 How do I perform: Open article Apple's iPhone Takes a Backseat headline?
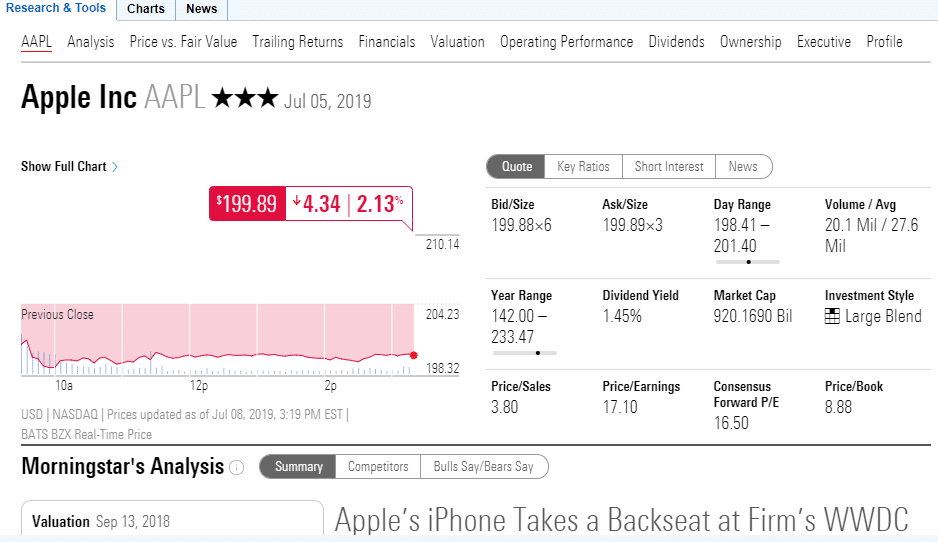[622, 519]
